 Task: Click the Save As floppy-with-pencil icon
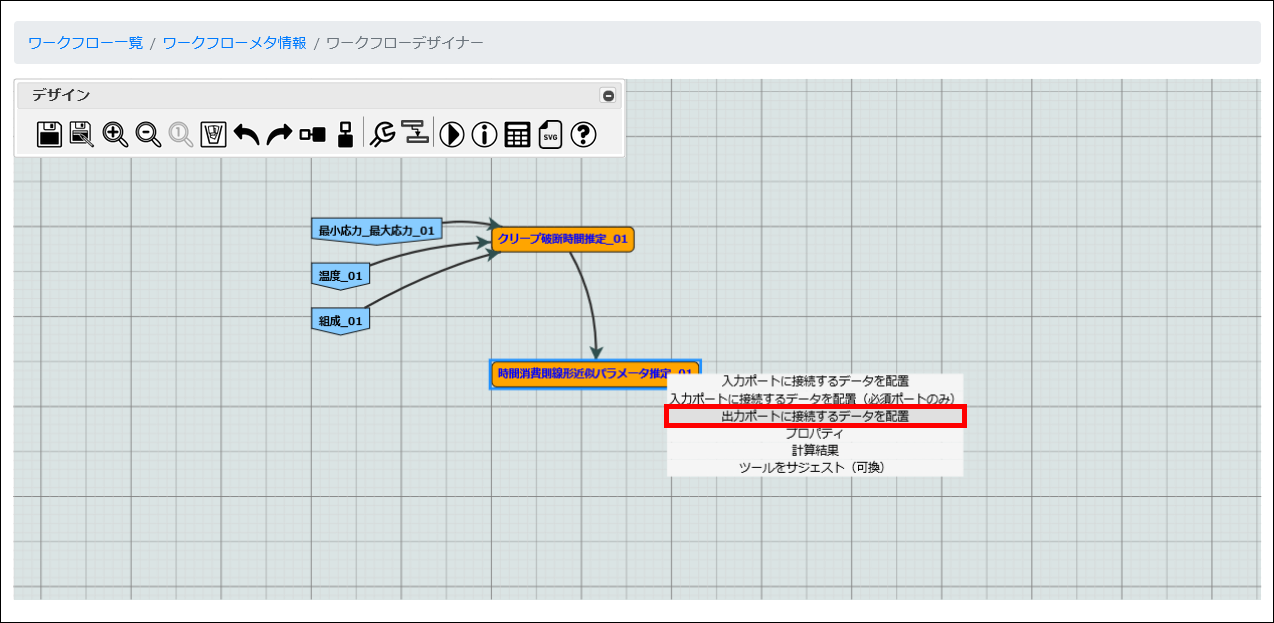82,134
